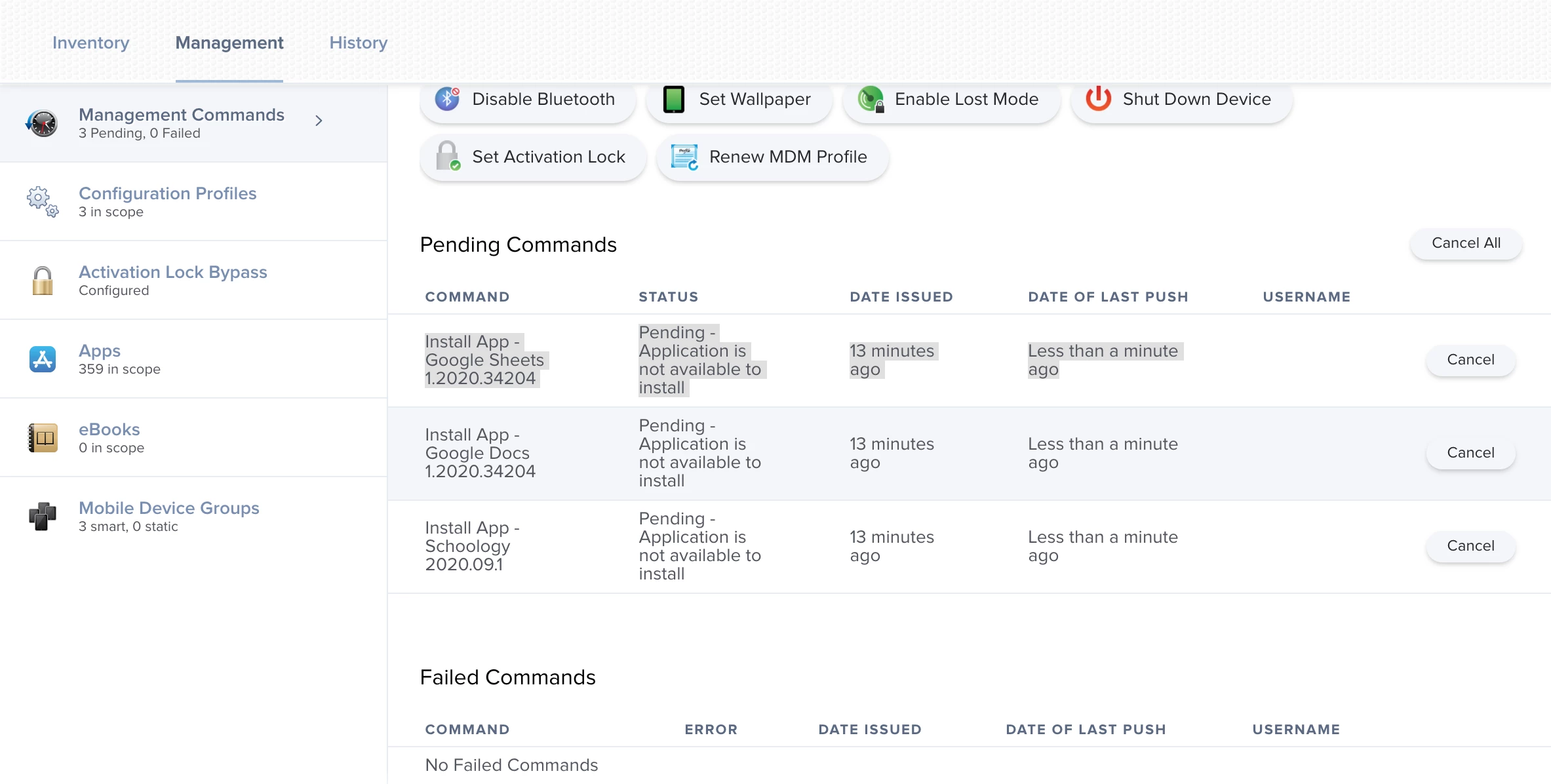Screen dimensions: 1551x784
Task: Expand Management Commands with the chevron arrow
Action: point(319,121)
